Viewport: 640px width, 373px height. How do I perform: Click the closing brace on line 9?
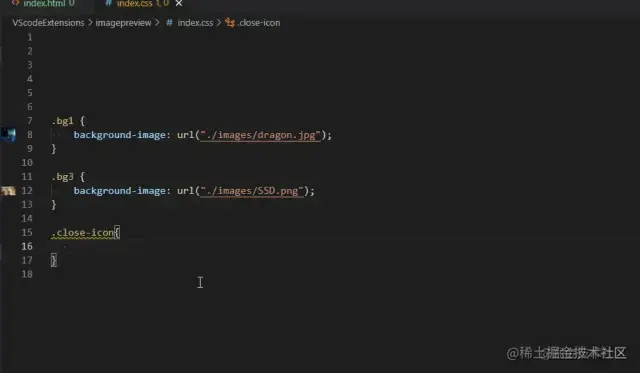point(54,149)
